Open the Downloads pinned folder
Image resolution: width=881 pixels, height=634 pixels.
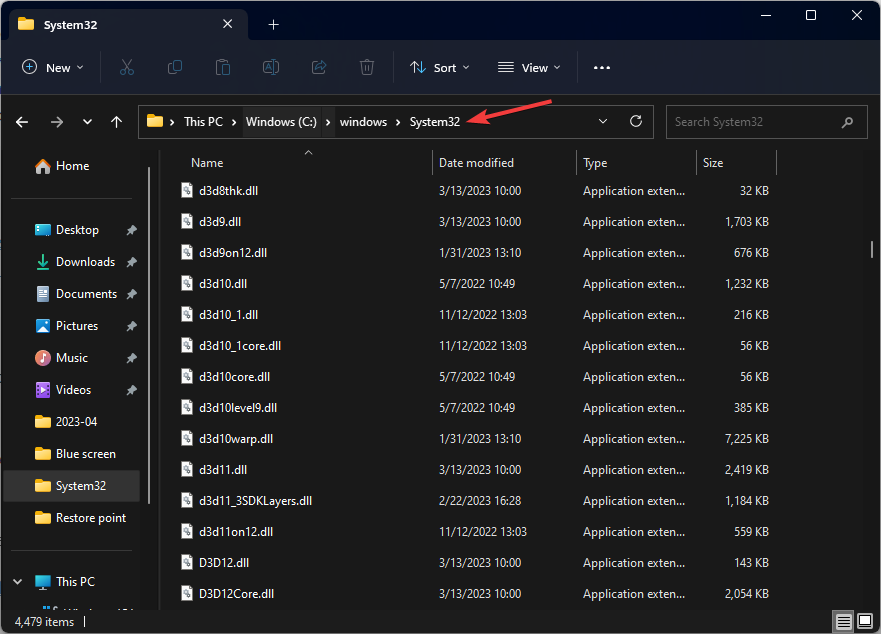coord(84,261)
